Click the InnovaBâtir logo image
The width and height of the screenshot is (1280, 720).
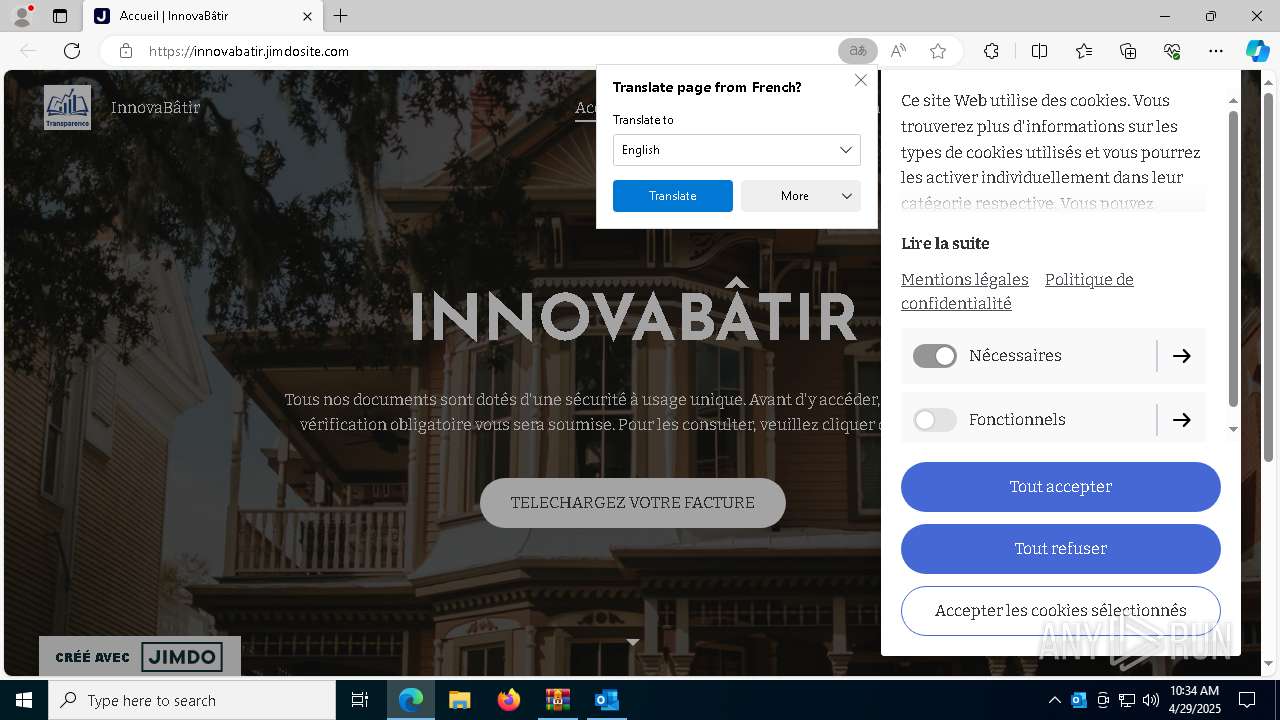click(x=67, y=107)
